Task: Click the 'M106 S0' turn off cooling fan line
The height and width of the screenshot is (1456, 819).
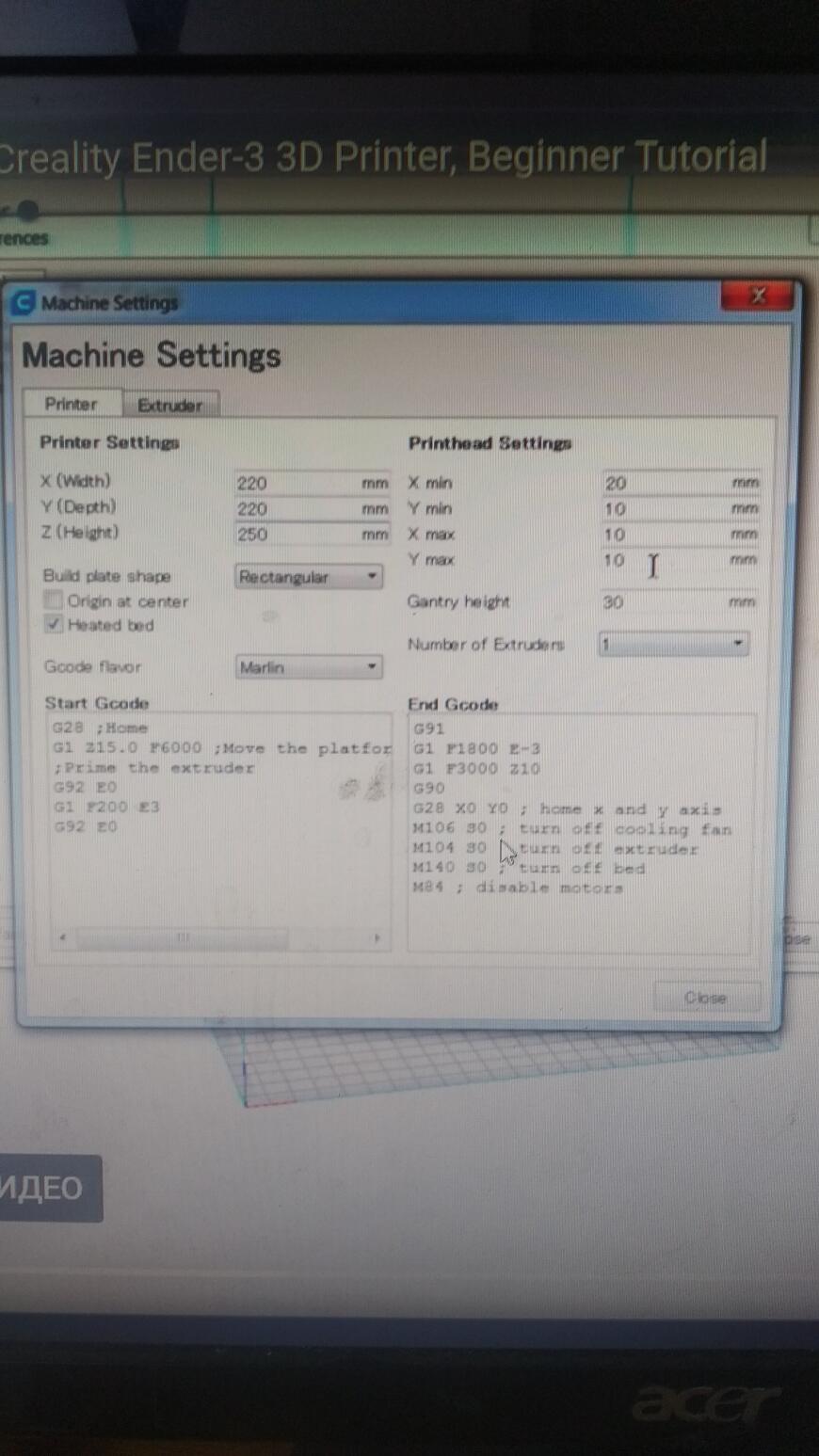Action: click(571, 829)
